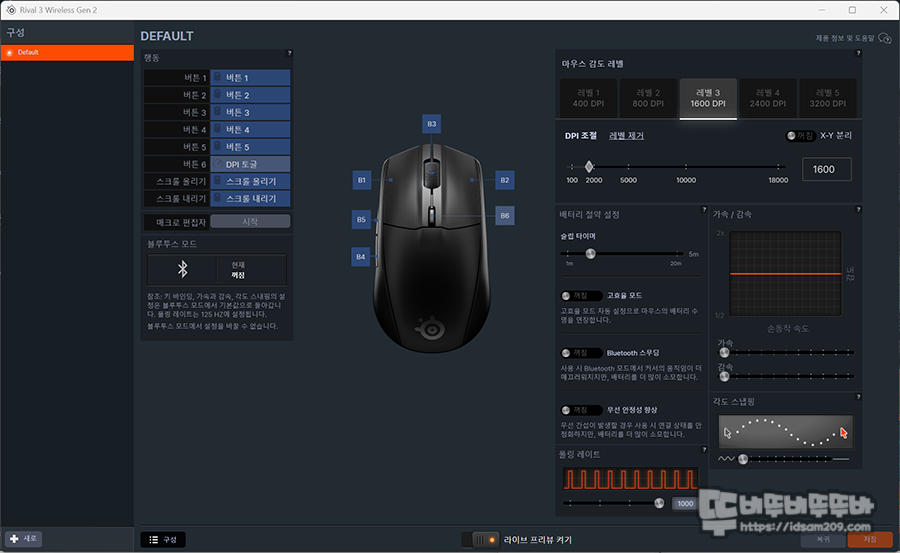Select 레벨 3 1600 DPI tab
900x553 pixels.
[708, 98]
